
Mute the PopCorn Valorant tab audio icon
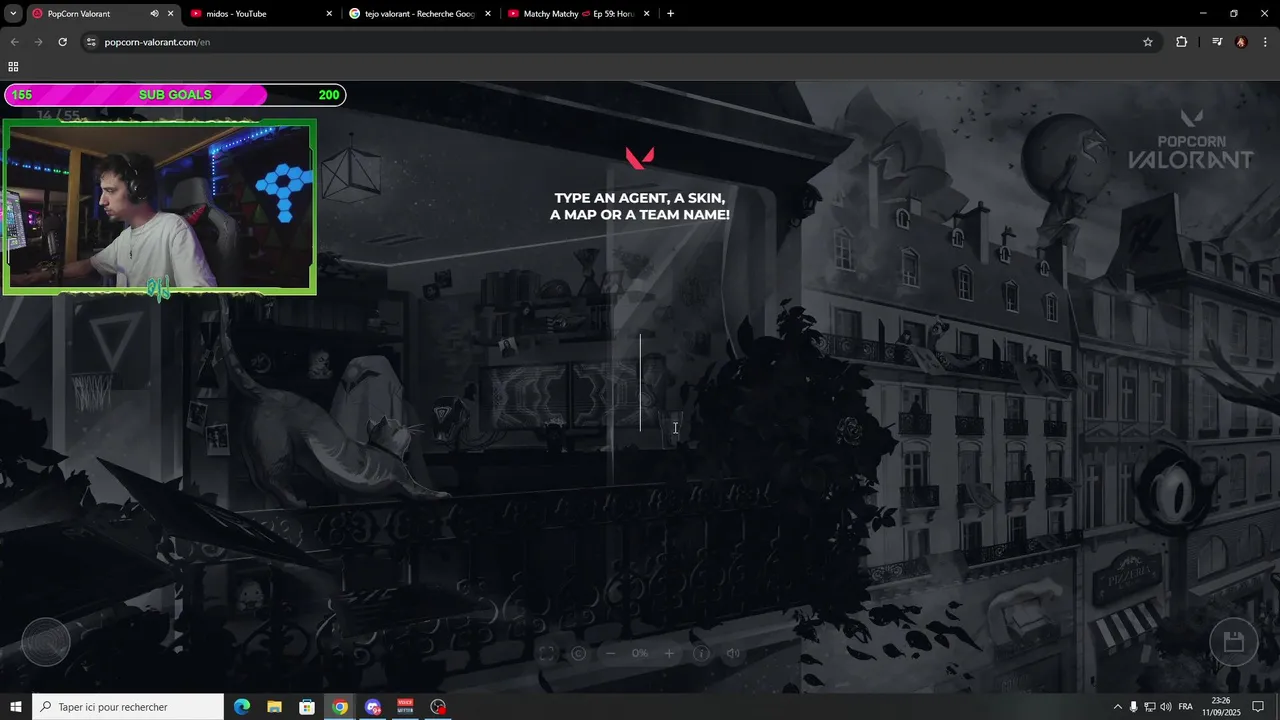(154, 14)
